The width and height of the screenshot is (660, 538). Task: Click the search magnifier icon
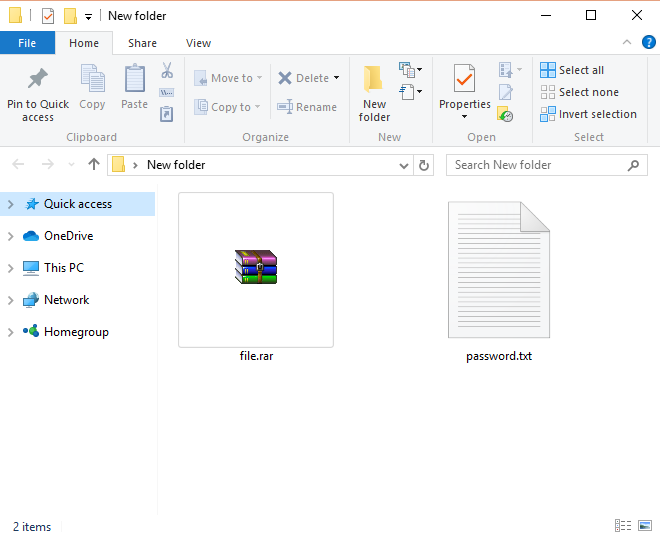(x=633, y=165)
